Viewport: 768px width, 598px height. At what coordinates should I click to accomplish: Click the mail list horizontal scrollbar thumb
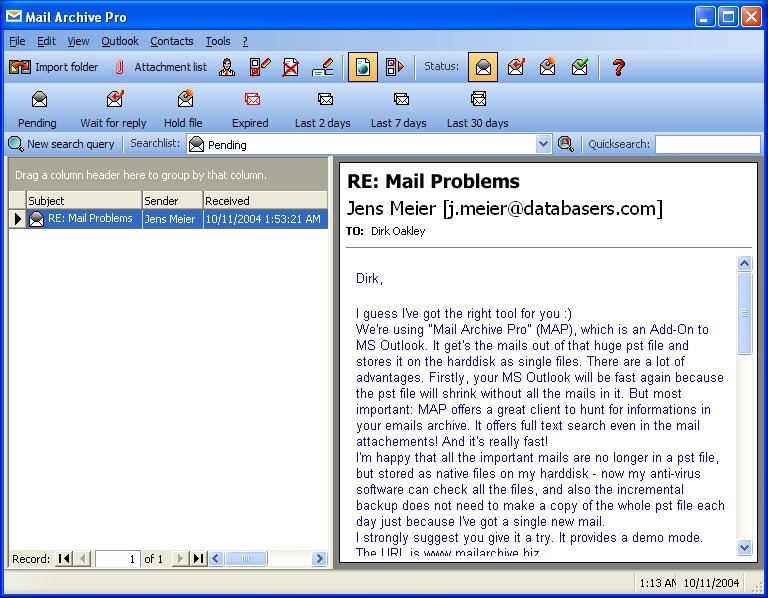pos(246,558)
